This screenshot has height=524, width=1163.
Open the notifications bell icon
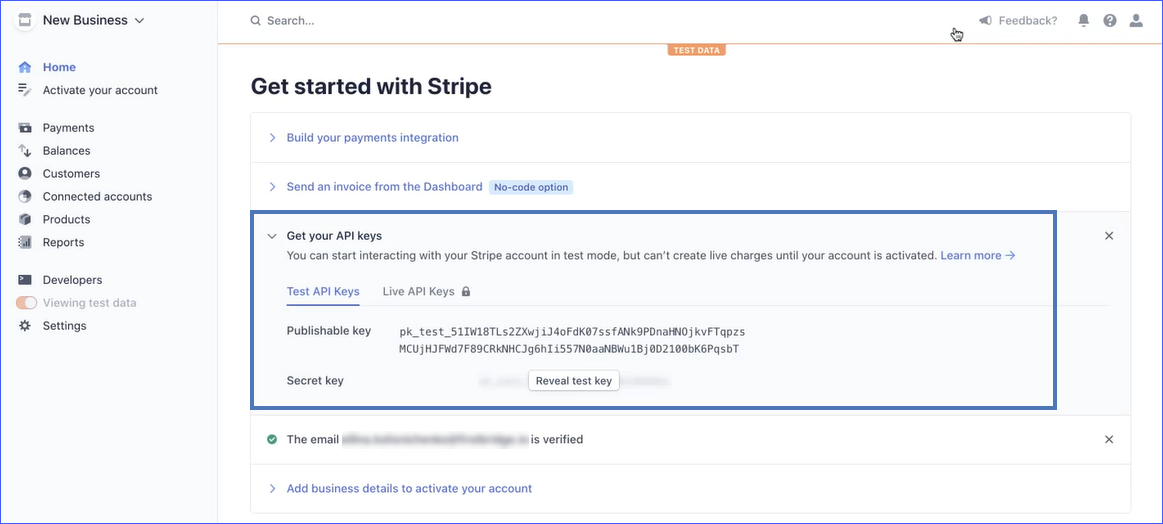click(x=1084, y=21)
